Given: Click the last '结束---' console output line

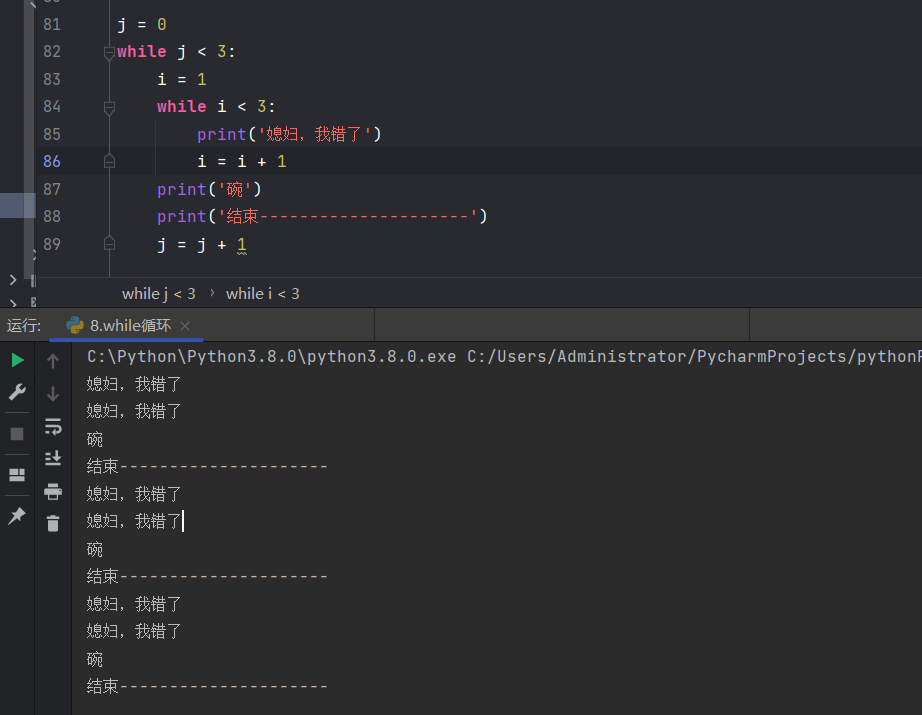Looking at the screenshot, I should [207, 686].
